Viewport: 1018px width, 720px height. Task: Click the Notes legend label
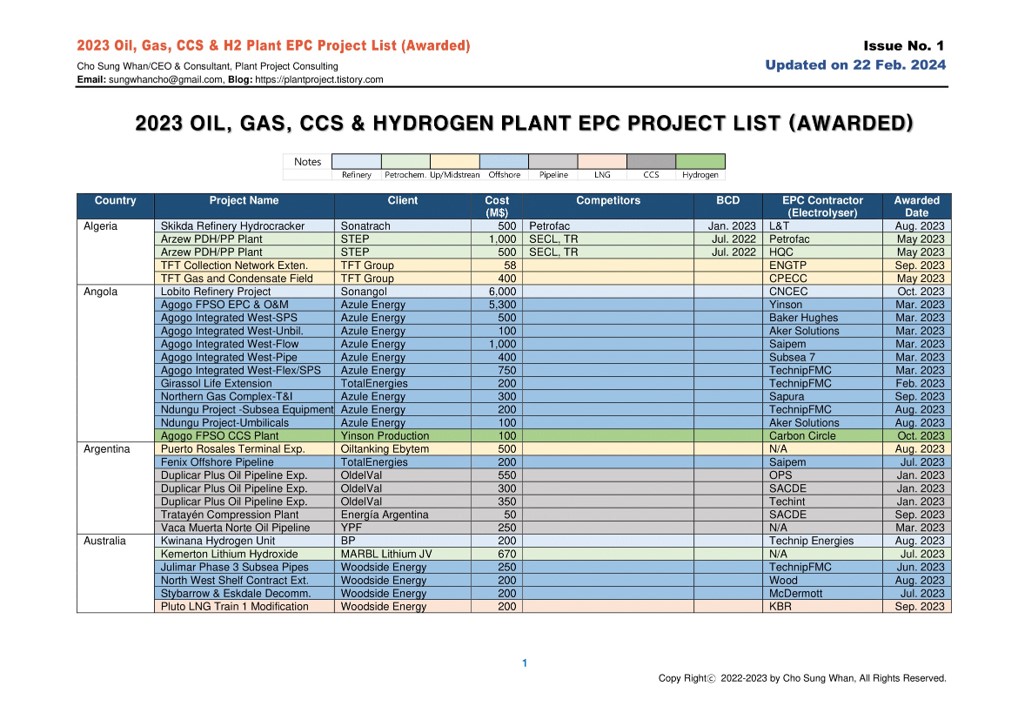(x=307, y=162)
